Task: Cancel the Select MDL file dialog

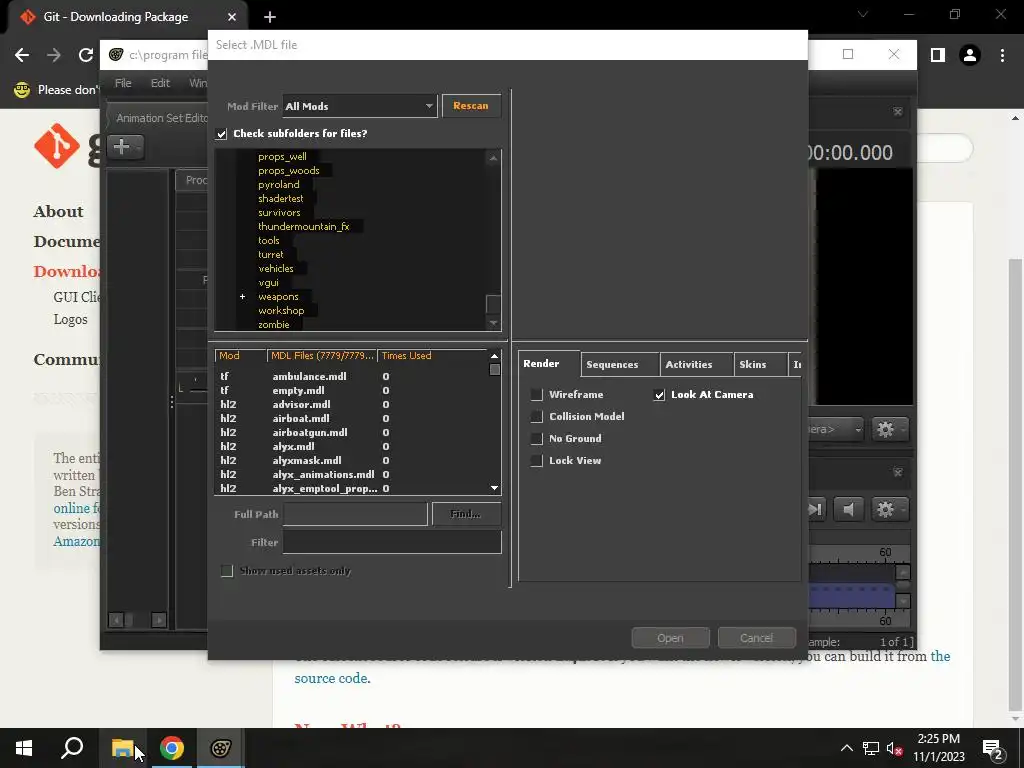Action: point(756,638)
